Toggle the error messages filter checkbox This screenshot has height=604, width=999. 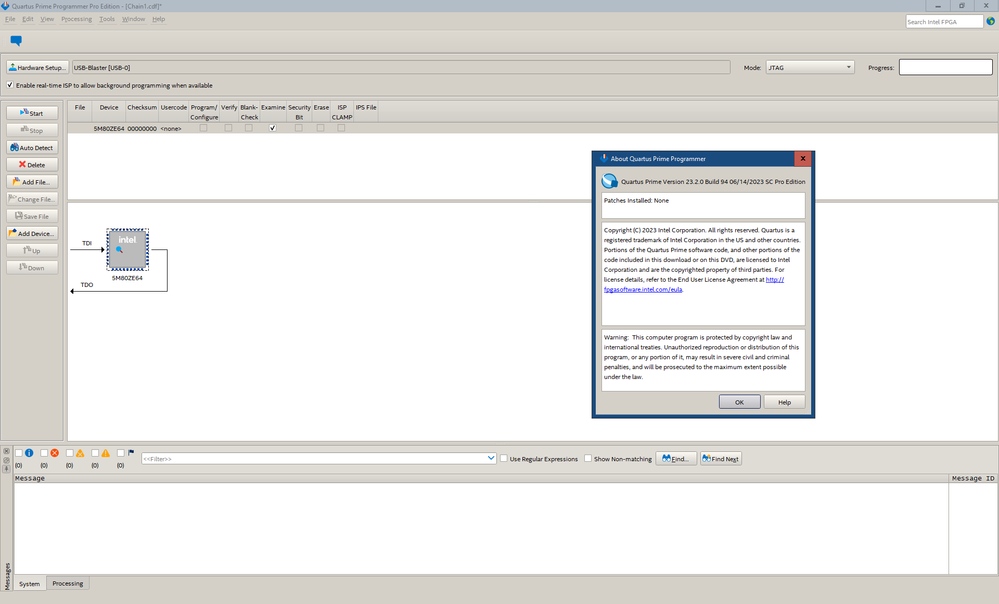click(44, 453)
